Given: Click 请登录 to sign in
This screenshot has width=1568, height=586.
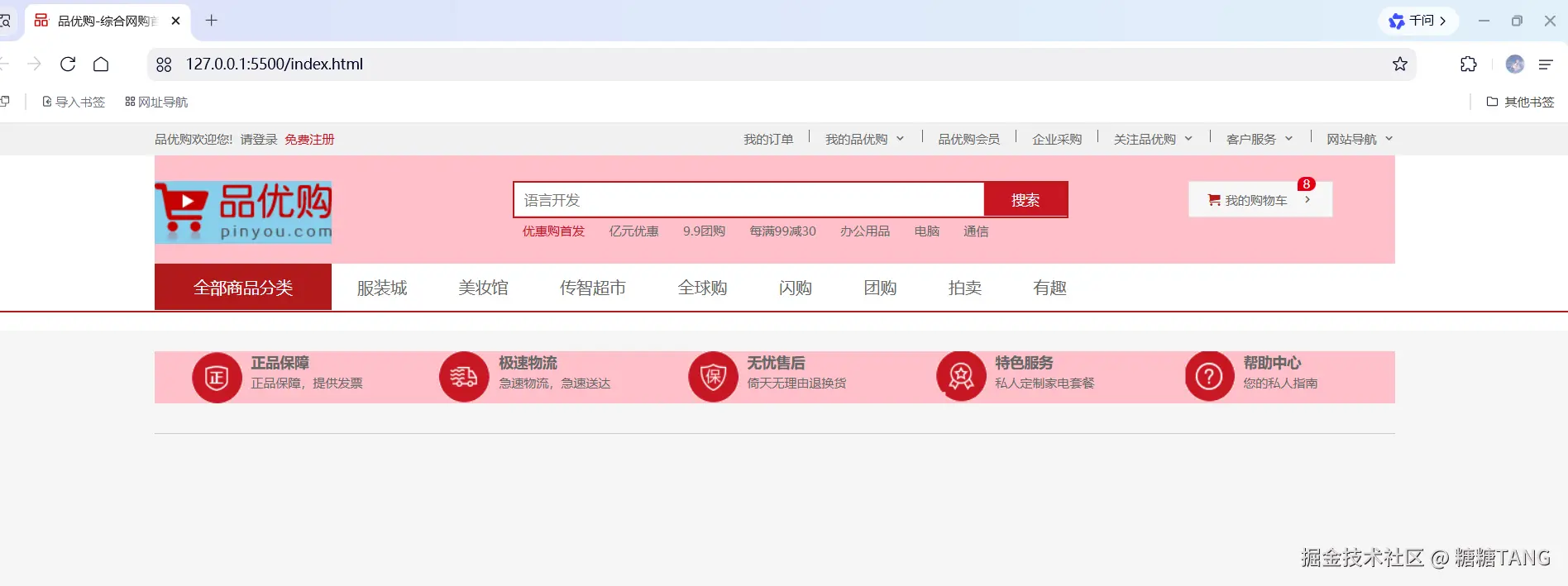Looking at the screenshot, I should click(259, 139).
